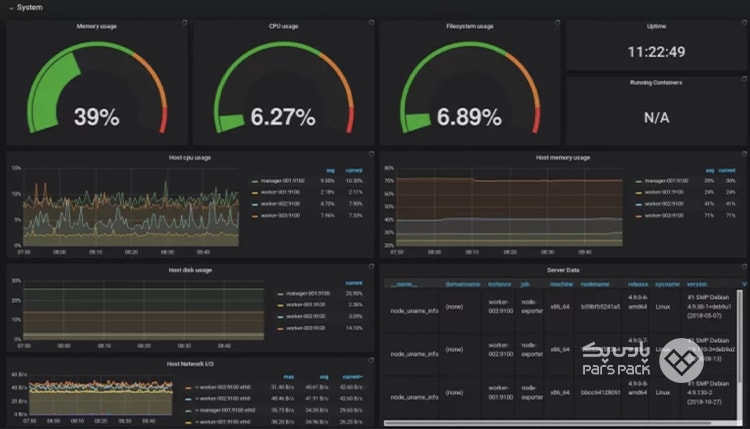750x429 pixels.
Task: Open the Server Data panel title menu
Action: coord(563,270)
